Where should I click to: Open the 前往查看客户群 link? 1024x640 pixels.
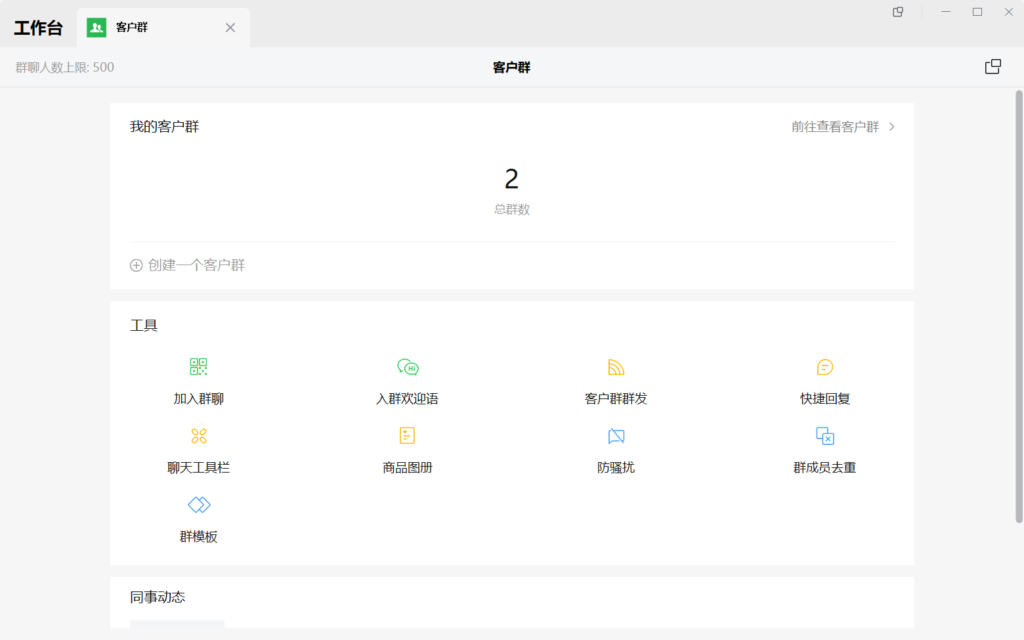pos(834,127)
